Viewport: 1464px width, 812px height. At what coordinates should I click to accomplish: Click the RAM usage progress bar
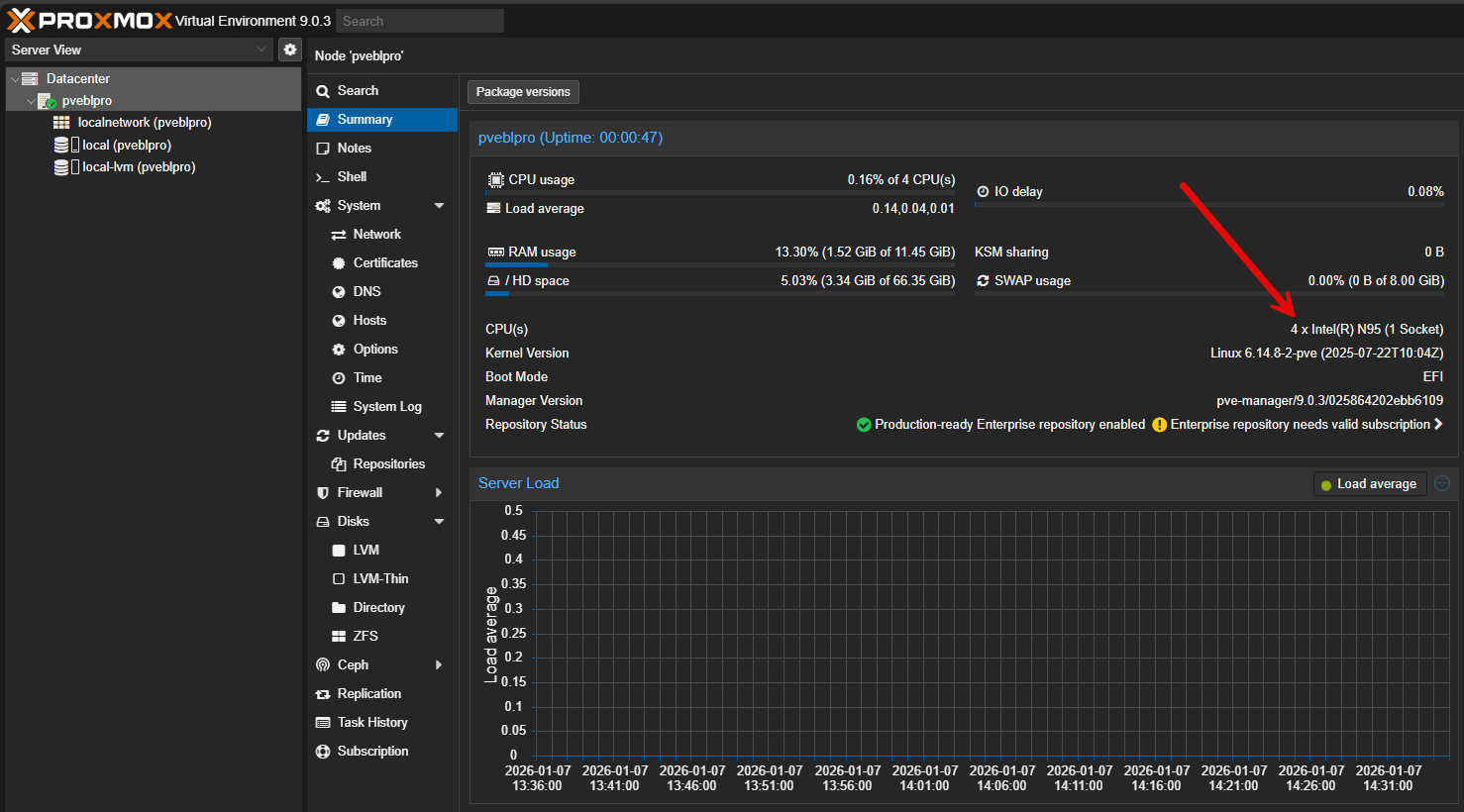click(720, 265)
